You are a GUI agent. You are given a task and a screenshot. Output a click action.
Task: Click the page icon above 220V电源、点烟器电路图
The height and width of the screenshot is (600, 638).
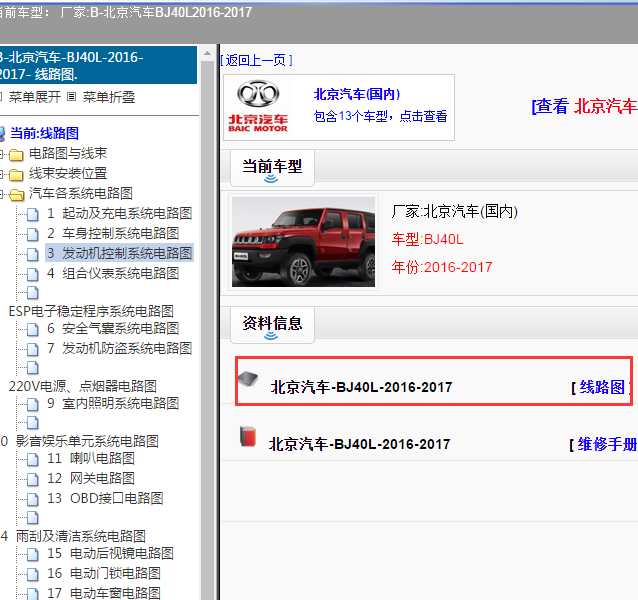(33, 368)
